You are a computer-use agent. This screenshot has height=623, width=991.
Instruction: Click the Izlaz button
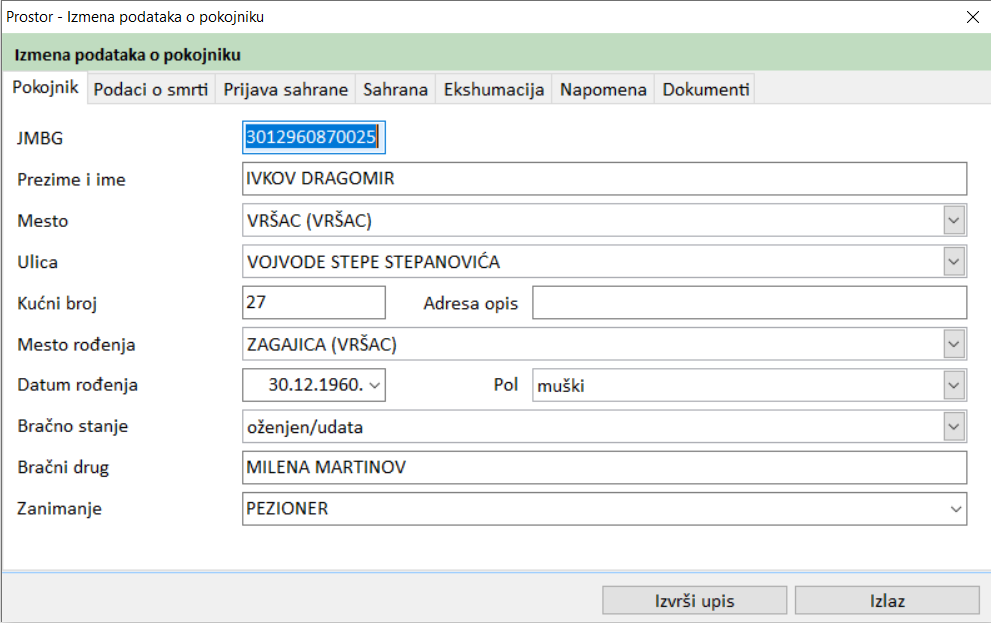coord(886,600)
